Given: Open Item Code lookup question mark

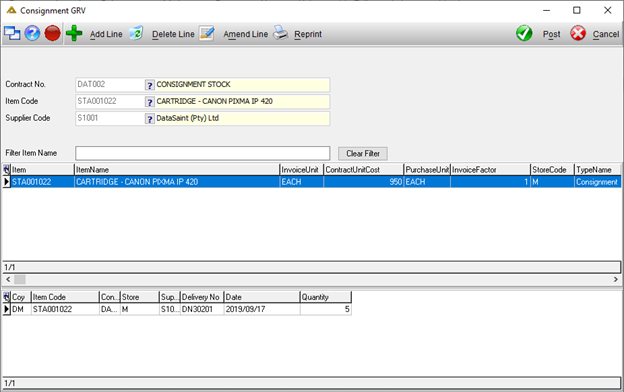Looking at the screenshot, I should click(x=150, y=102).
